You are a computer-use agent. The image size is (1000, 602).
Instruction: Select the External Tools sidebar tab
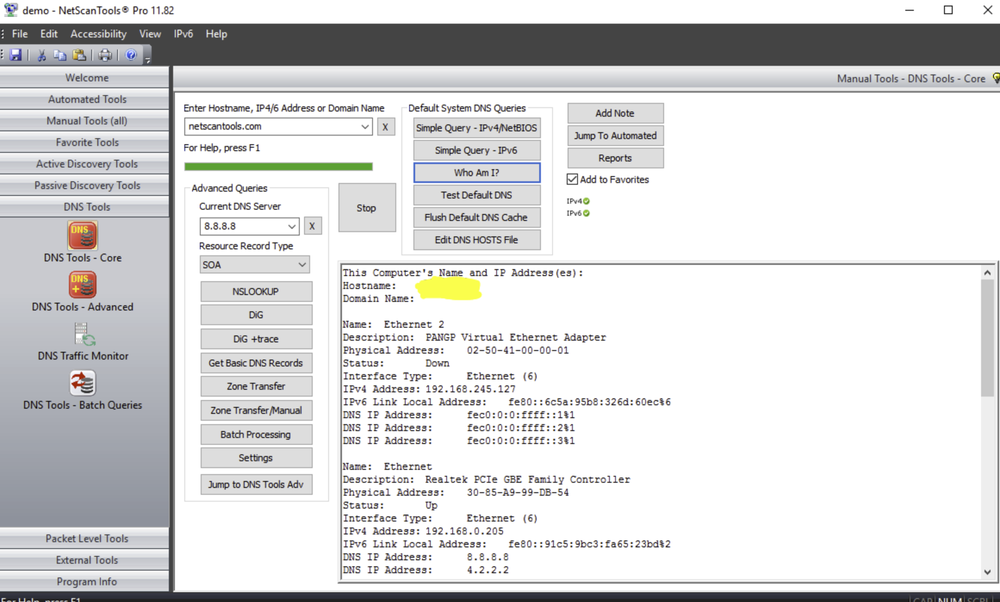tap(85, 561)
